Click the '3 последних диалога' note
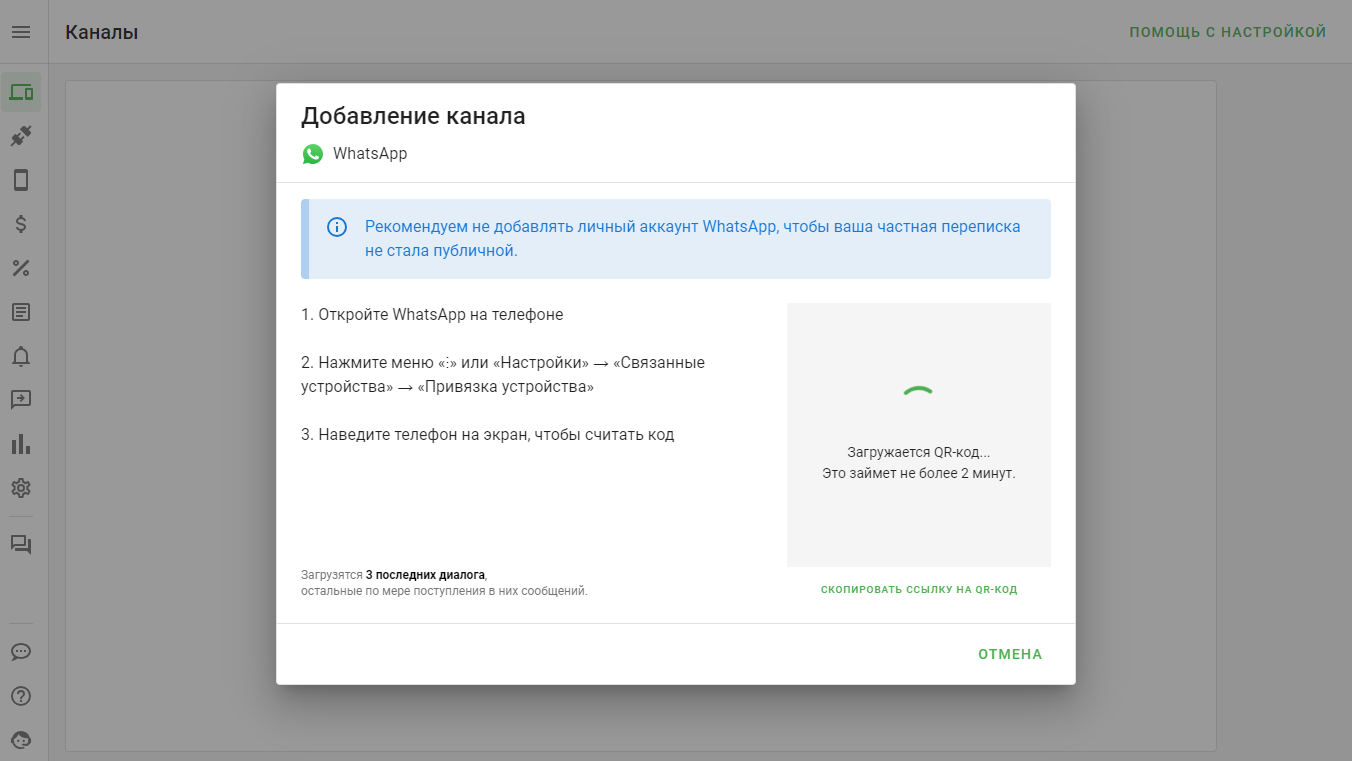Screen dimensions: 1352x761 [425, 575]
